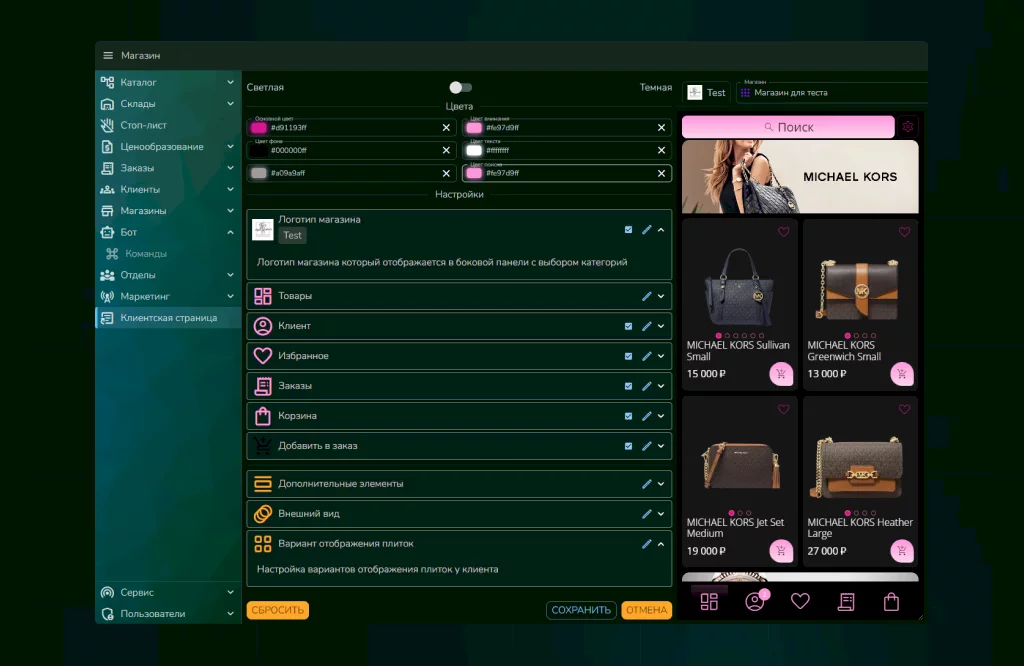Expand the Склады sidebar section
Viewport: 1024px width, 666px height.
pyautogui.click(x=231, y=104)
